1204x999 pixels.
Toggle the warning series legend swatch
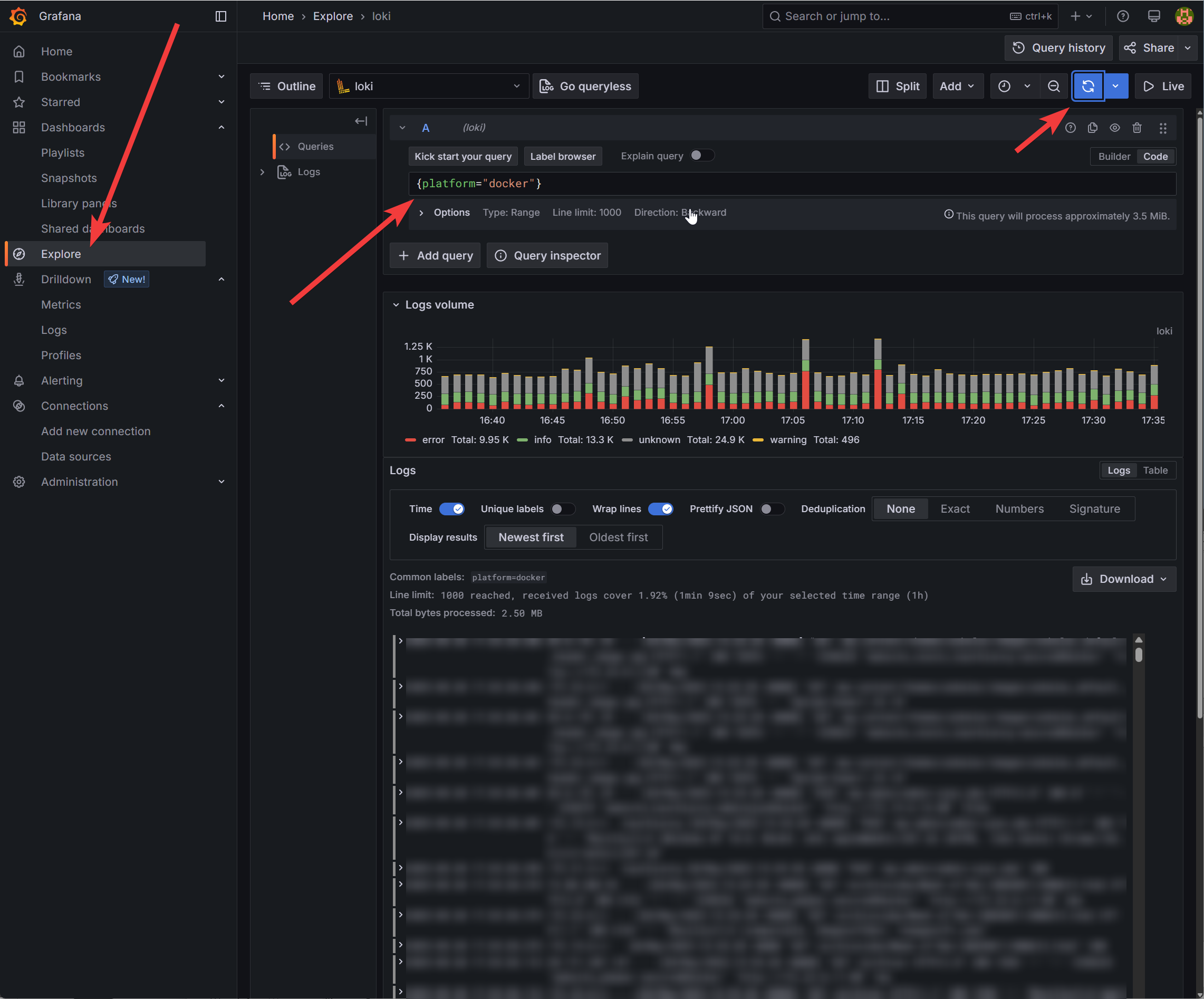tap(758, 440)
